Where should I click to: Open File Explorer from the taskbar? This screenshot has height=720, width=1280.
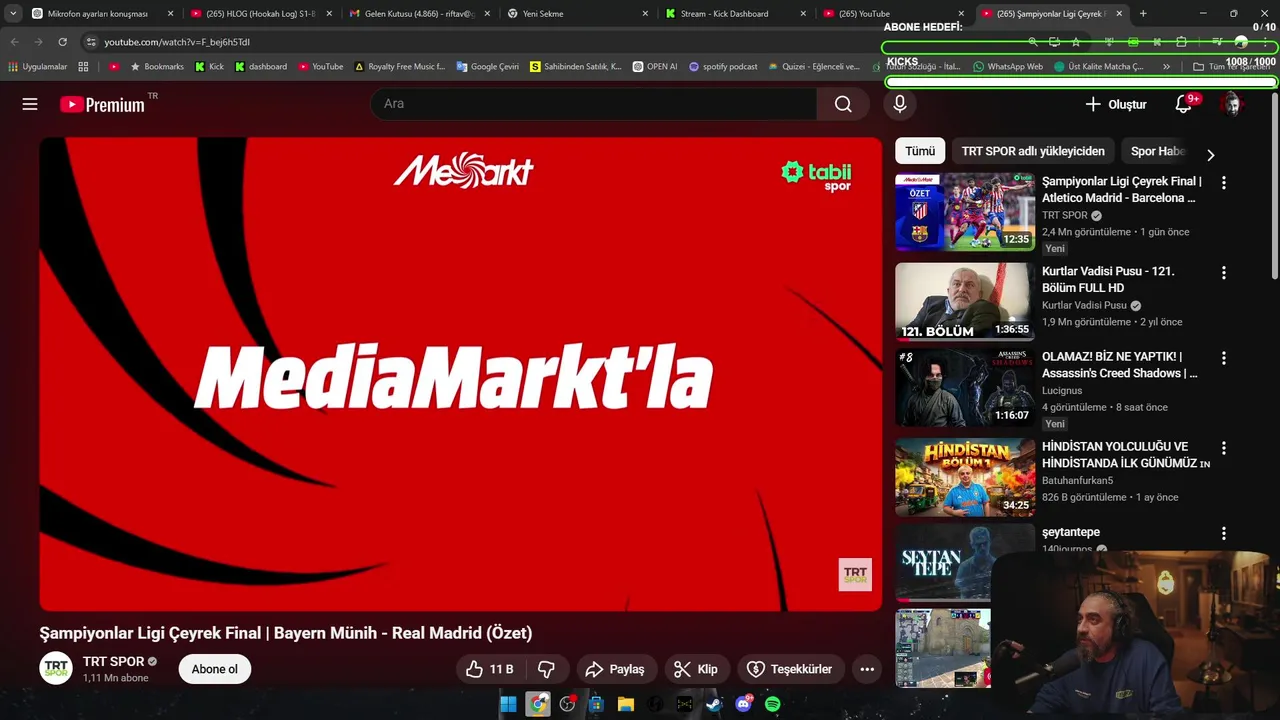tap(626, 704)
